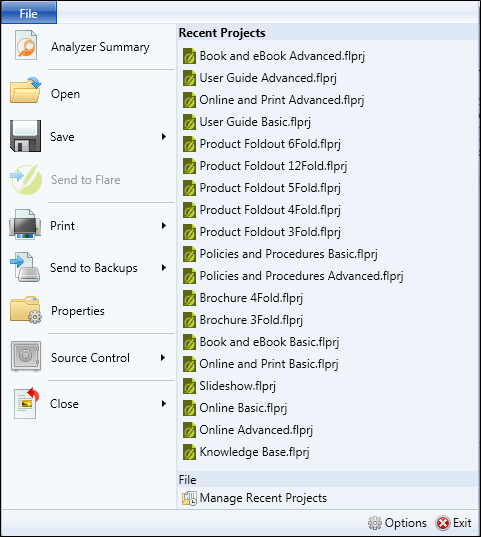Click the Print printer icon

25,225
